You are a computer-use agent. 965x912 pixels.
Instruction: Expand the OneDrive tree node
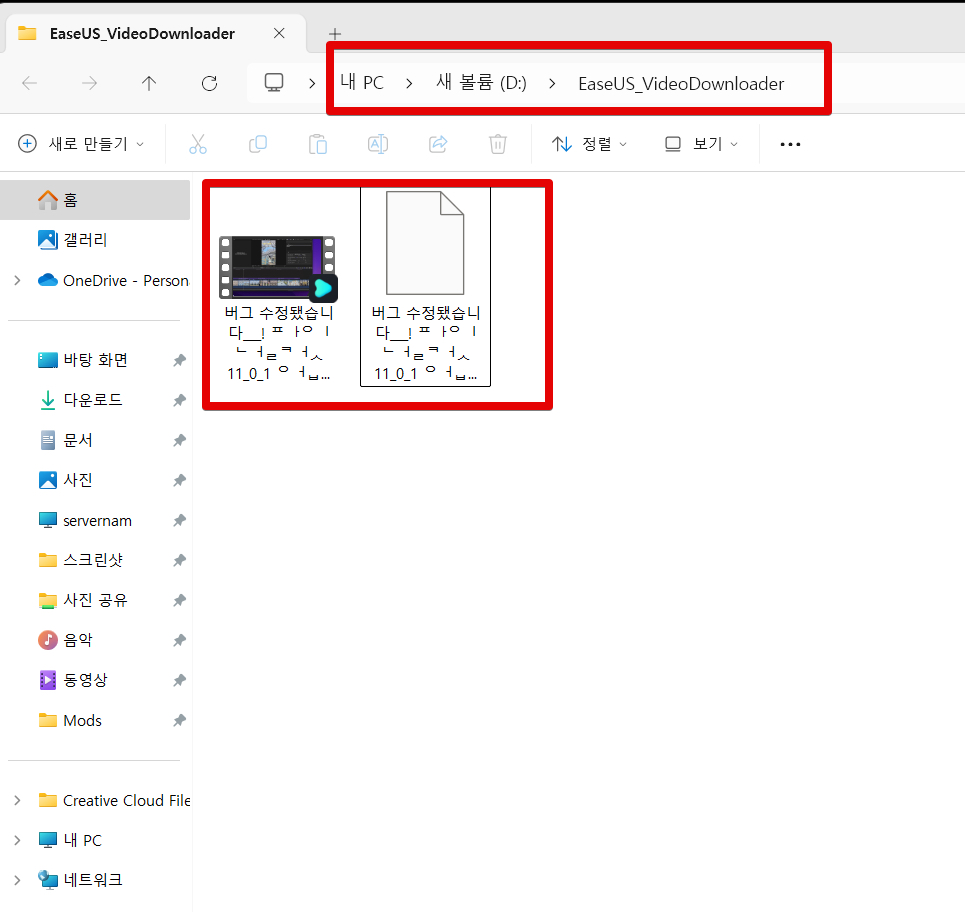[17, 281]
